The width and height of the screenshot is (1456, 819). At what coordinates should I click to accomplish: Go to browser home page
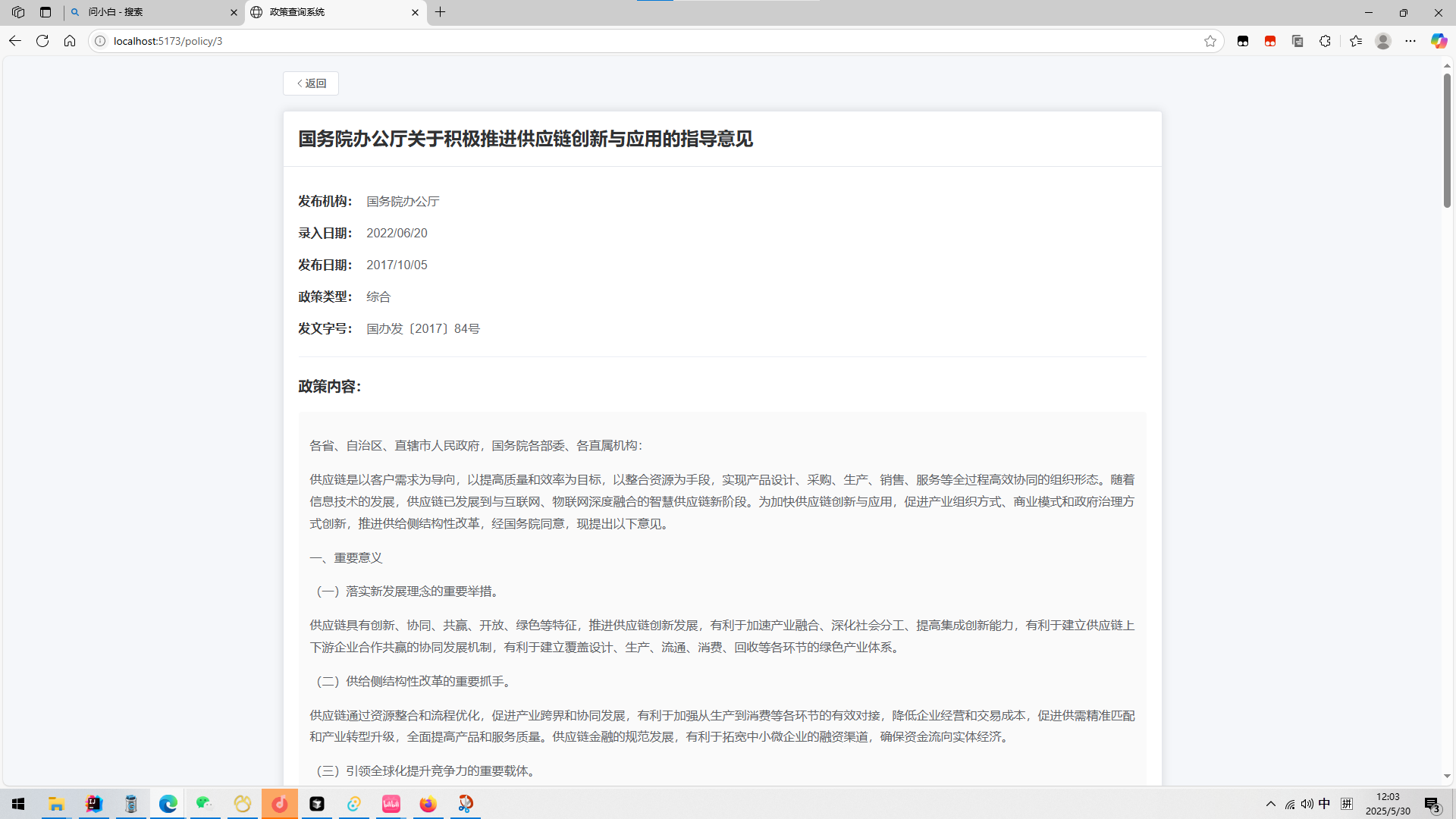[x=70, y=41]
